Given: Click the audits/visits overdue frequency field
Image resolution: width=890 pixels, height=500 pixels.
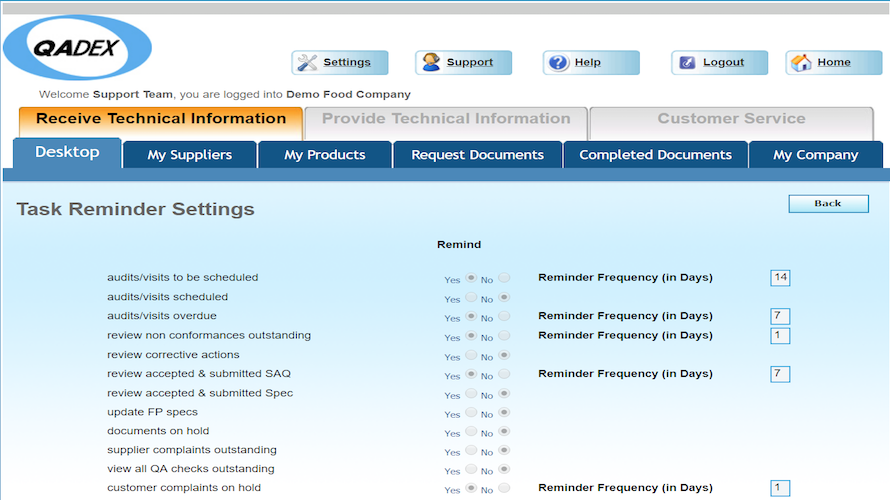Looking at the screenshot, I should 780,316.
